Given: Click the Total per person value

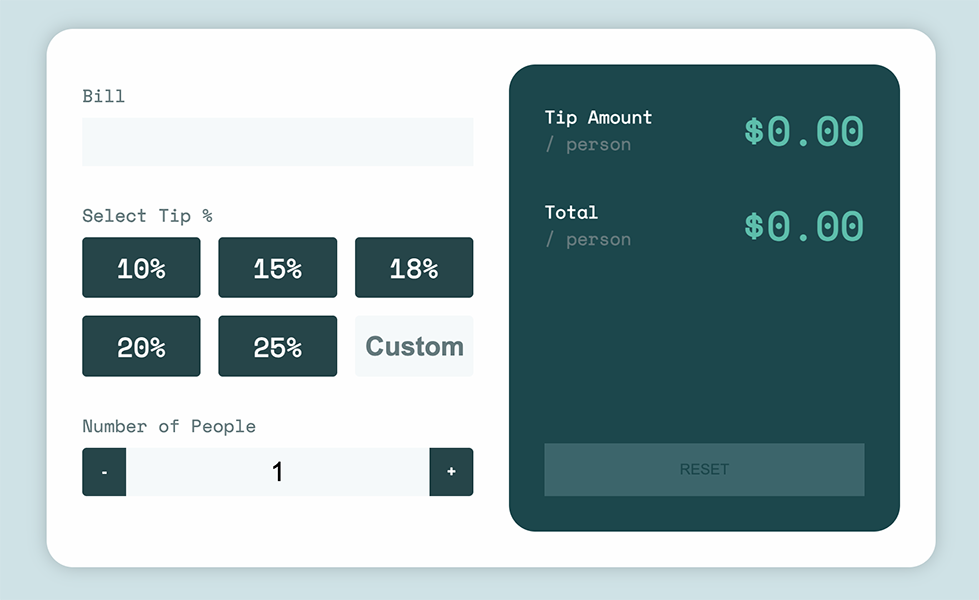Looking at the screenshot, I should pos(806,225).
